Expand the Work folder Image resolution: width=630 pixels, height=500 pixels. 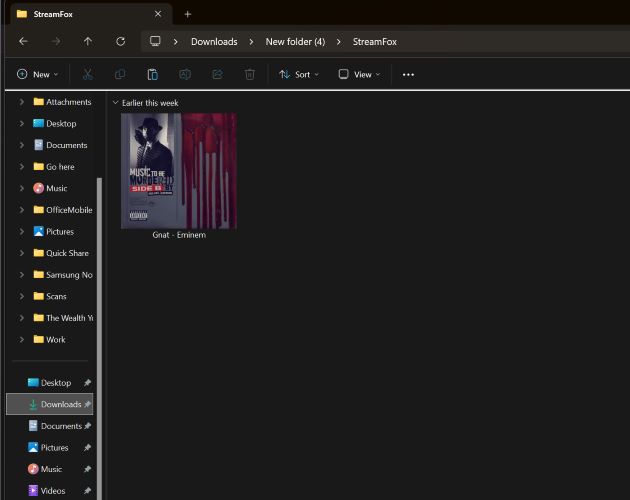[21, 340]
